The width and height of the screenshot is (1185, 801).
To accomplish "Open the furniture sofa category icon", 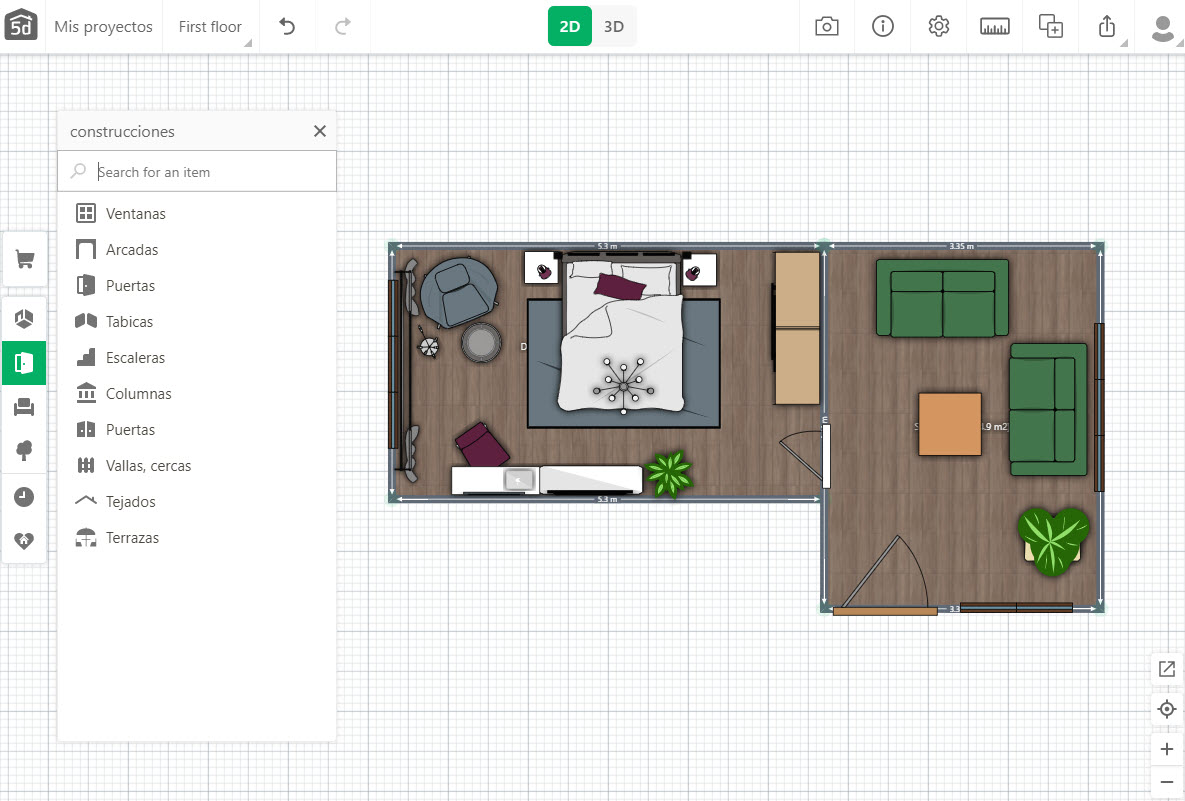I will click(25, 407).
